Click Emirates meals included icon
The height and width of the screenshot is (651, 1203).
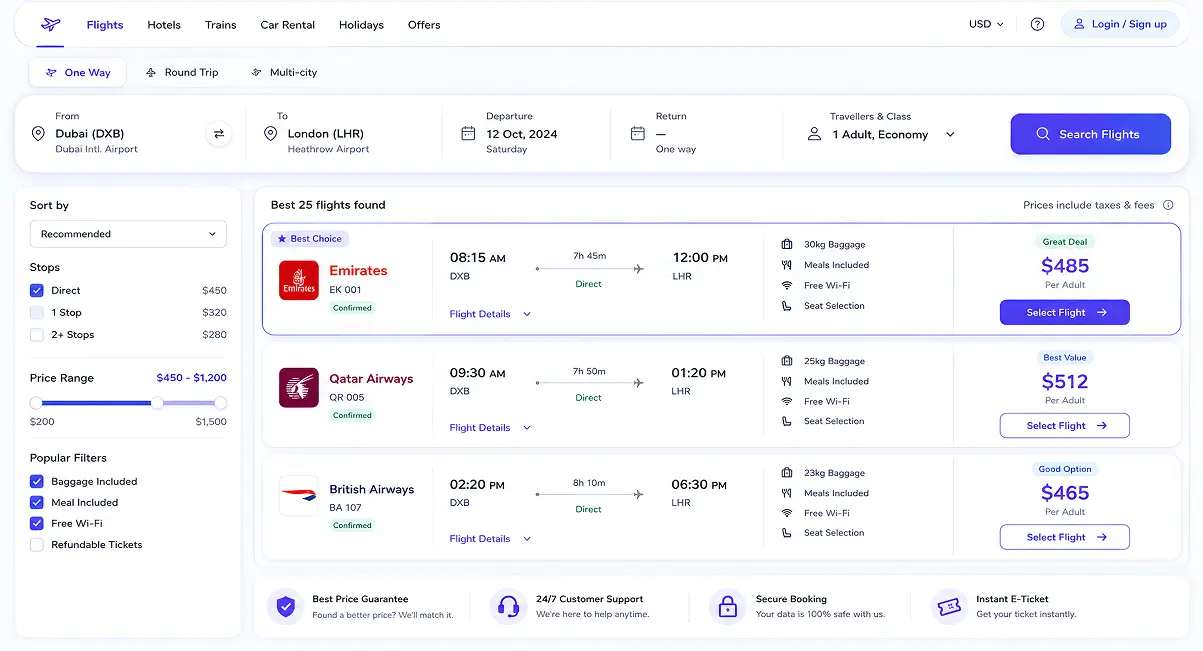click(x=787, y=265)
